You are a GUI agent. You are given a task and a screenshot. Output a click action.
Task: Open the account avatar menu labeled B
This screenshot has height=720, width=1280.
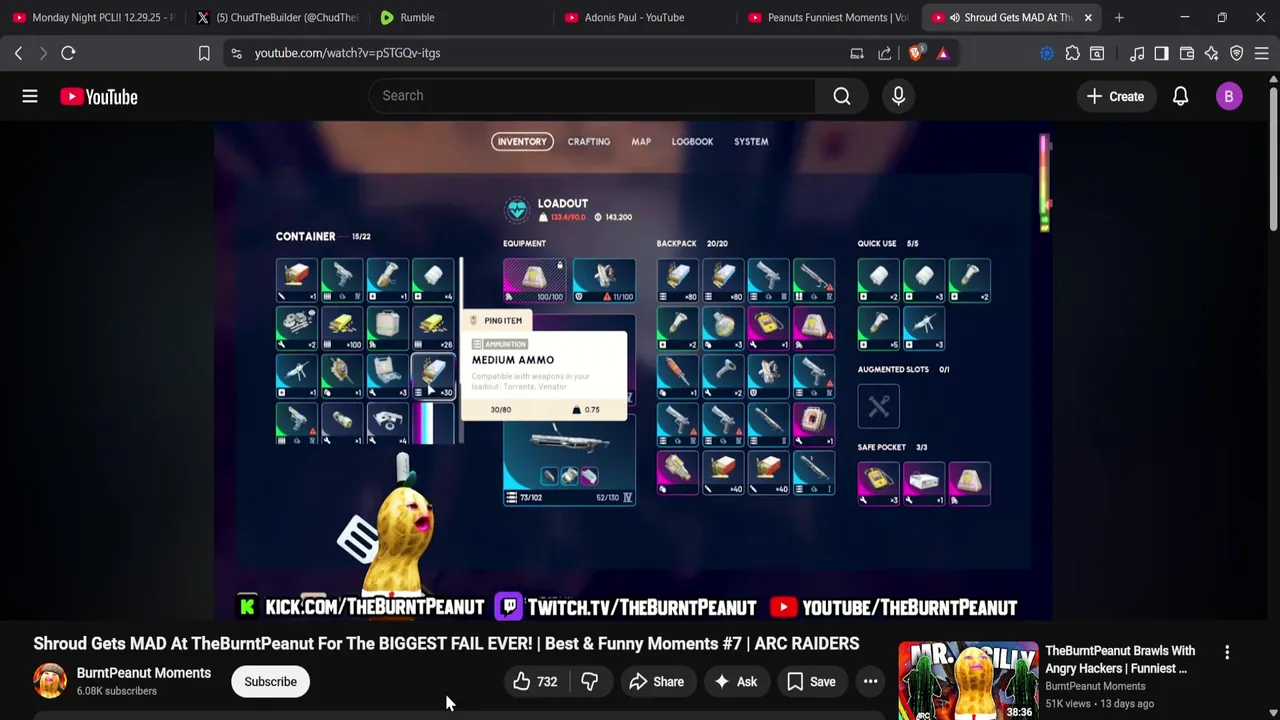(1229, 97)
